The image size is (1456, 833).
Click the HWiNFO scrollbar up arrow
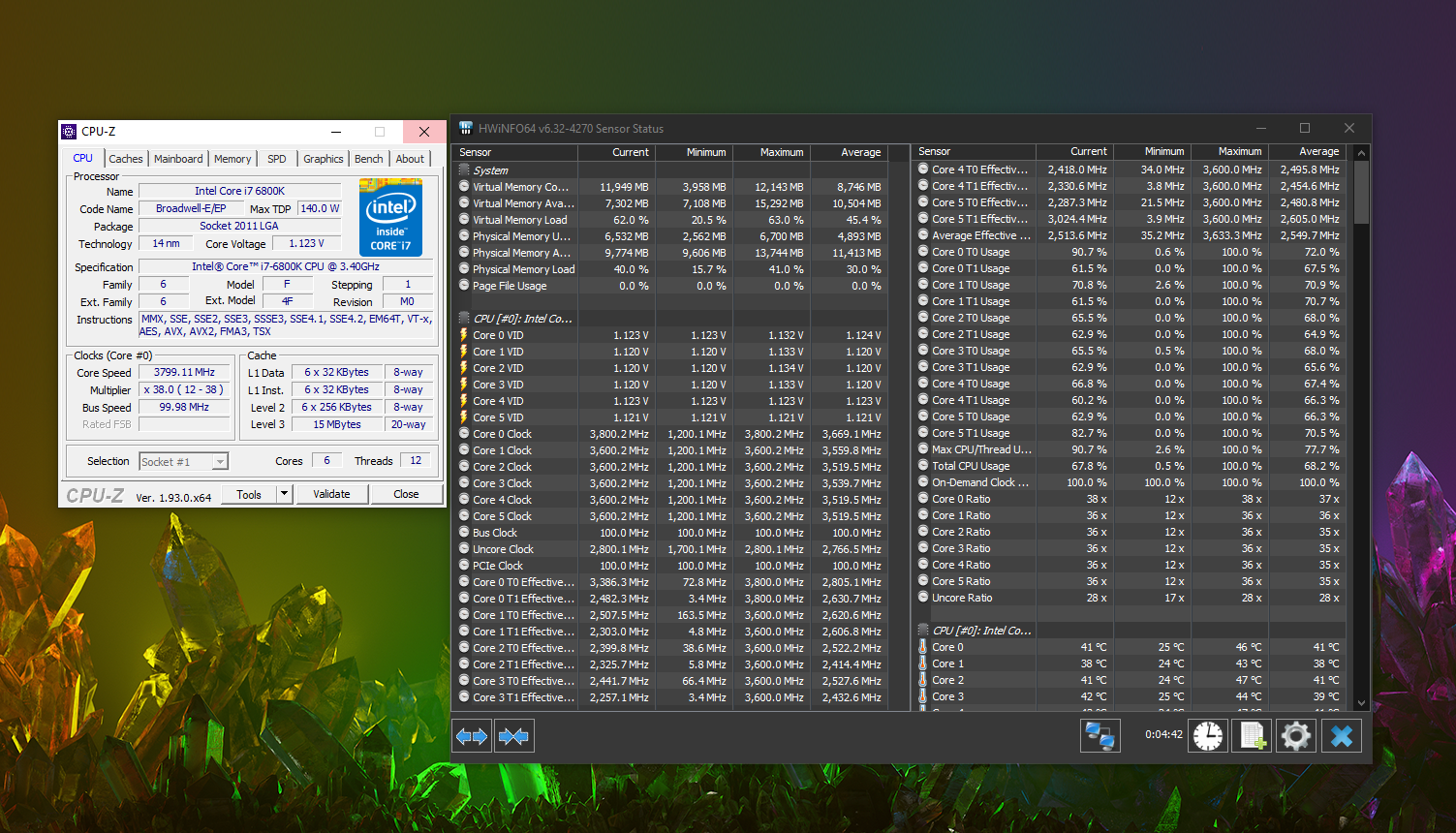[x=1361, y=152]
